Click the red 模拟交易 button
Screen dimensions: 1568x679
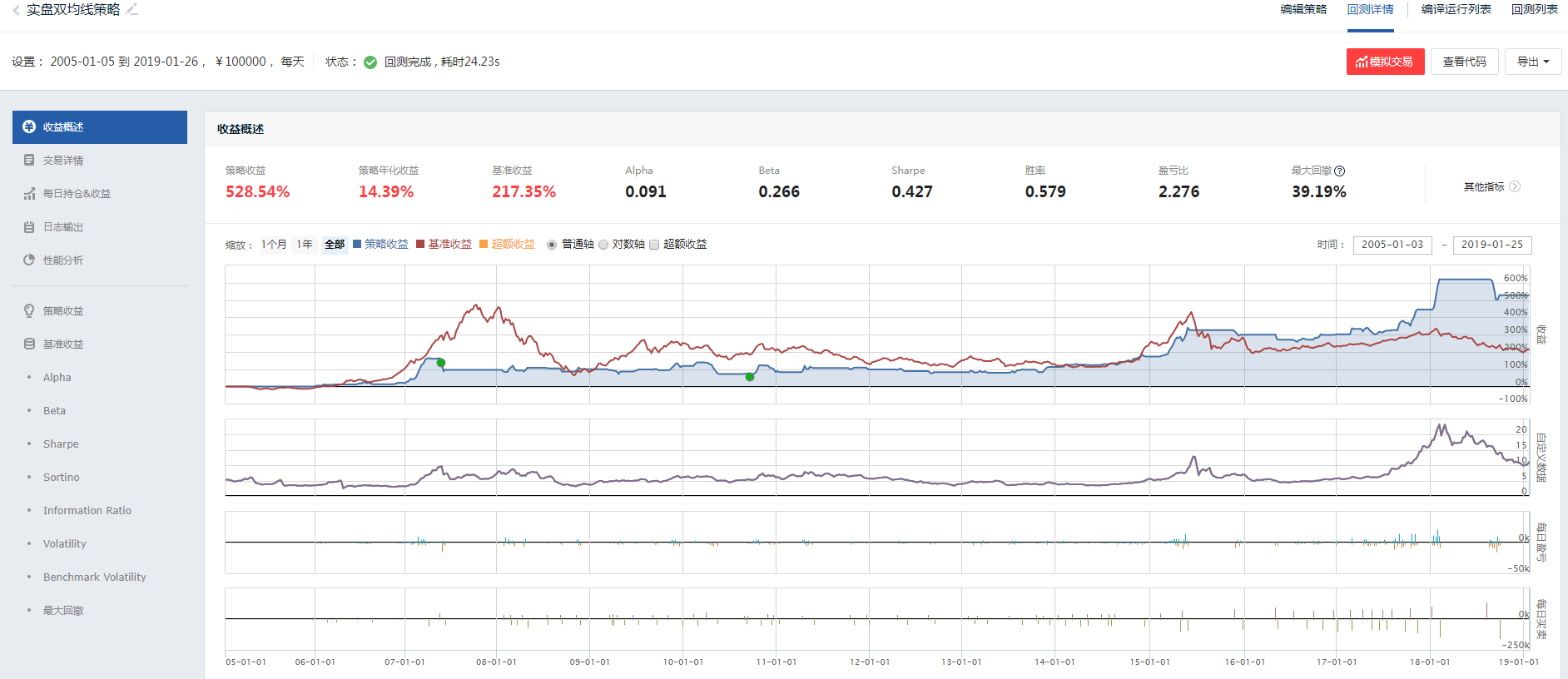(1385, 62)
